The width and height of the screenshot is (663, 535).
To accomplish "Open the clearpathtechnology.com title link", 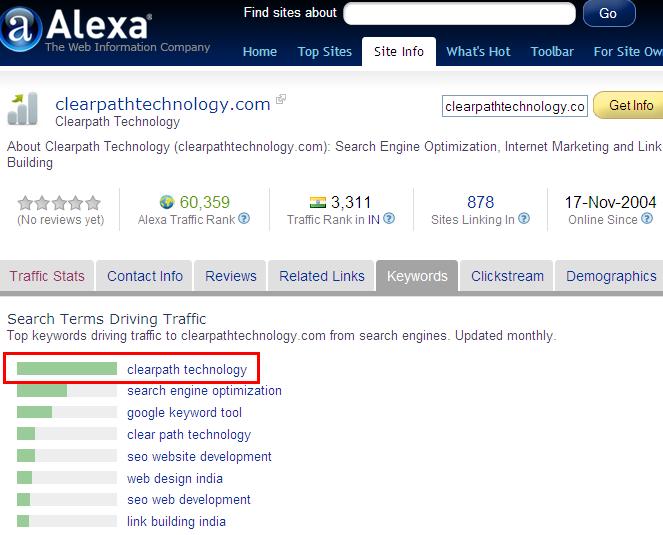I will click(163, 104).
